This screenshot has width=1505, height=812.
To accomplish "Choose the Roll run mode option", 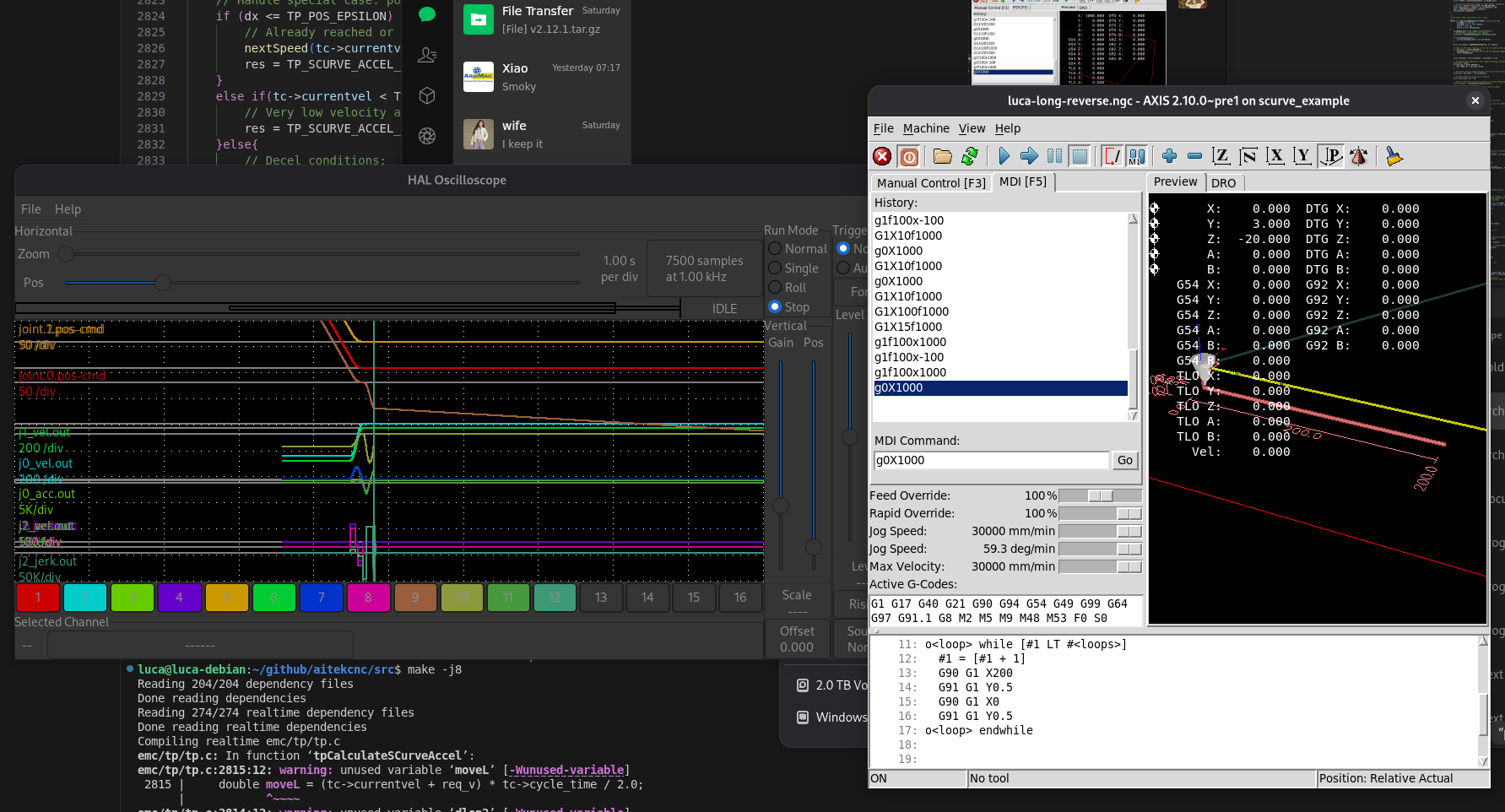I will coord(775,288).
